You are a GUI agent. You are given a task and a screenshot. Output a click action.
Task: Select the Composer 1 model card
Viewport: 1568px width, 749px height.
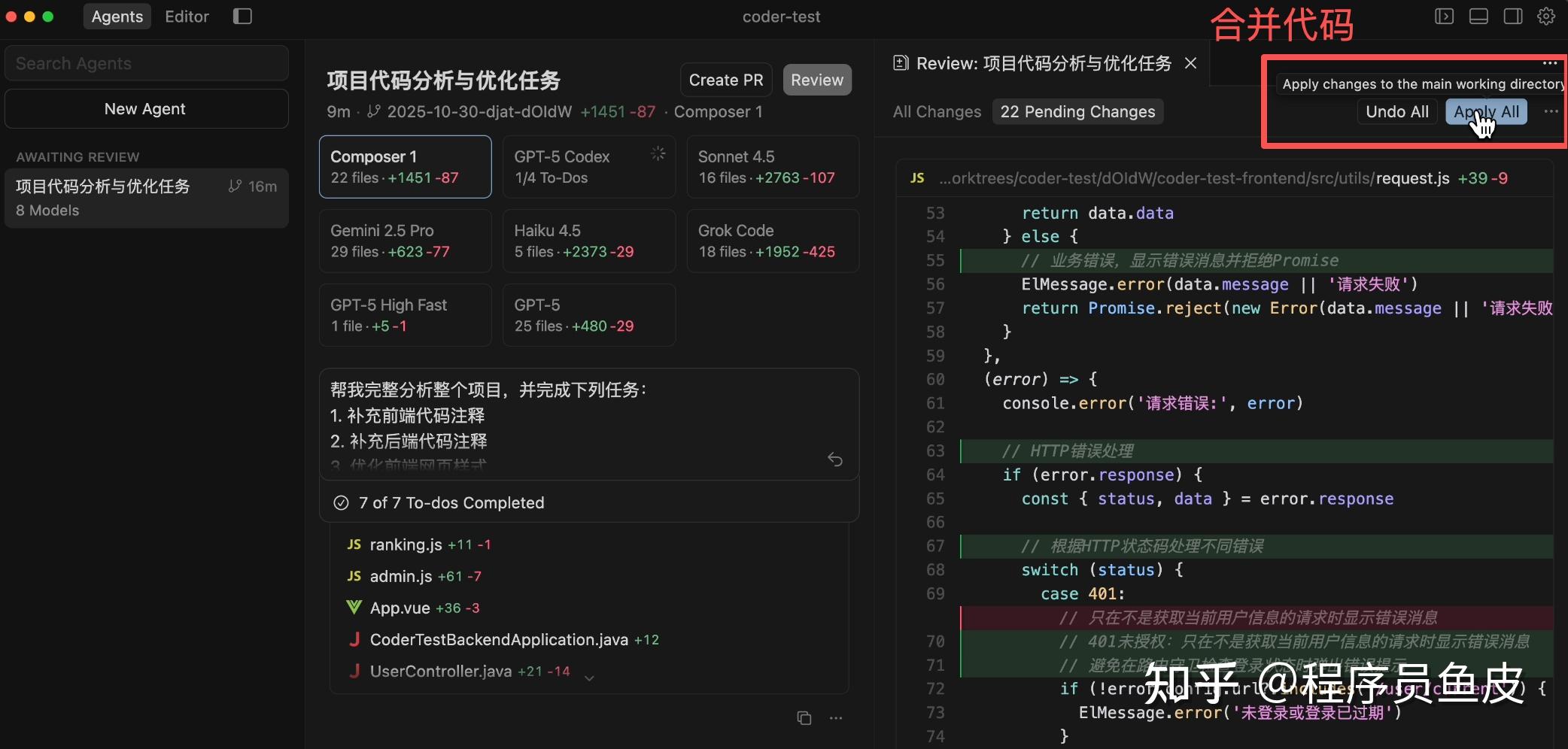[406, 167]
